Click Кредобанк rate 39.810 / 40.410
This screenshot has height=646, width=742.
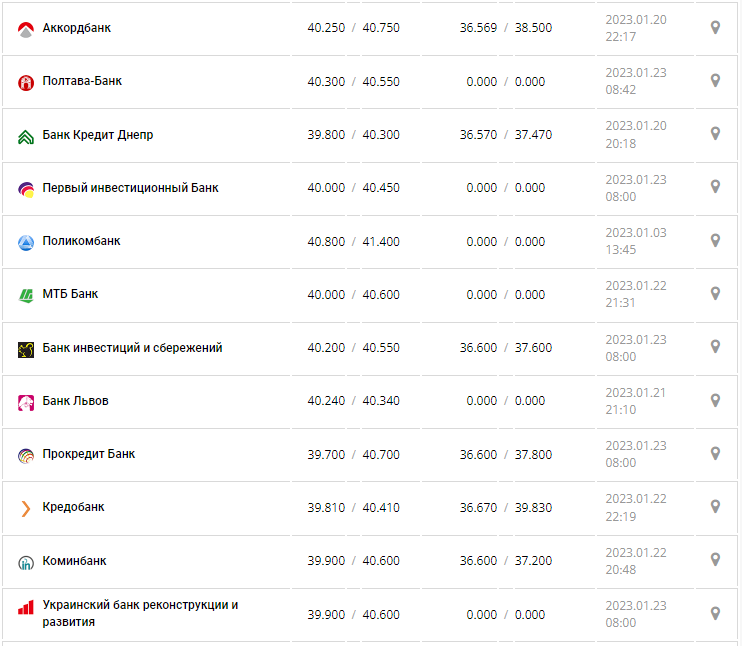(353, 508)
